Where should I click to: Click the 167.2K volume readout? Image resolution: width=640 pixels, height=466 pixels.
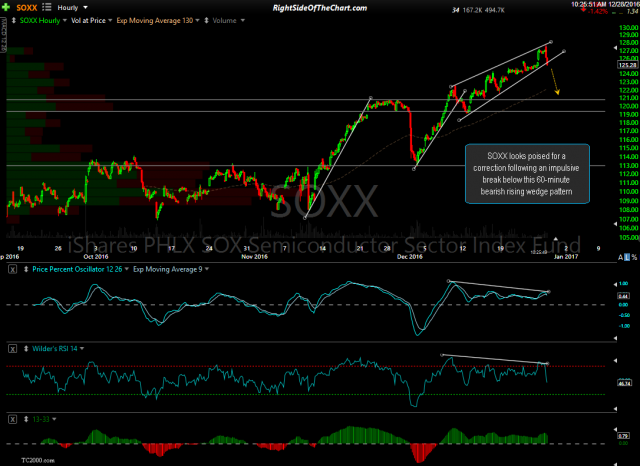[472, 10]
